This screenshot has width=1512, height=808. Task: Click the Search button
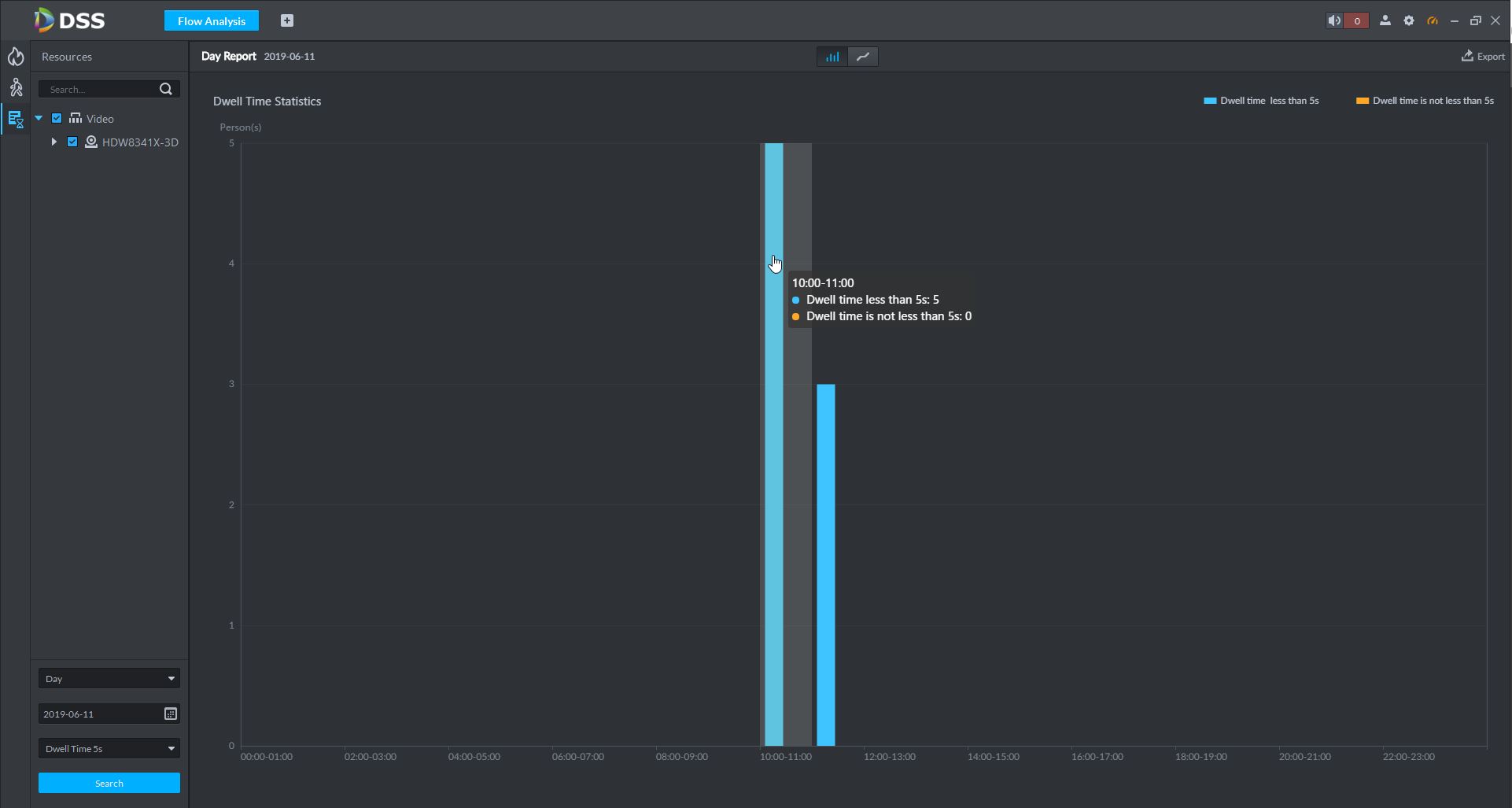(x=109, y=783)
